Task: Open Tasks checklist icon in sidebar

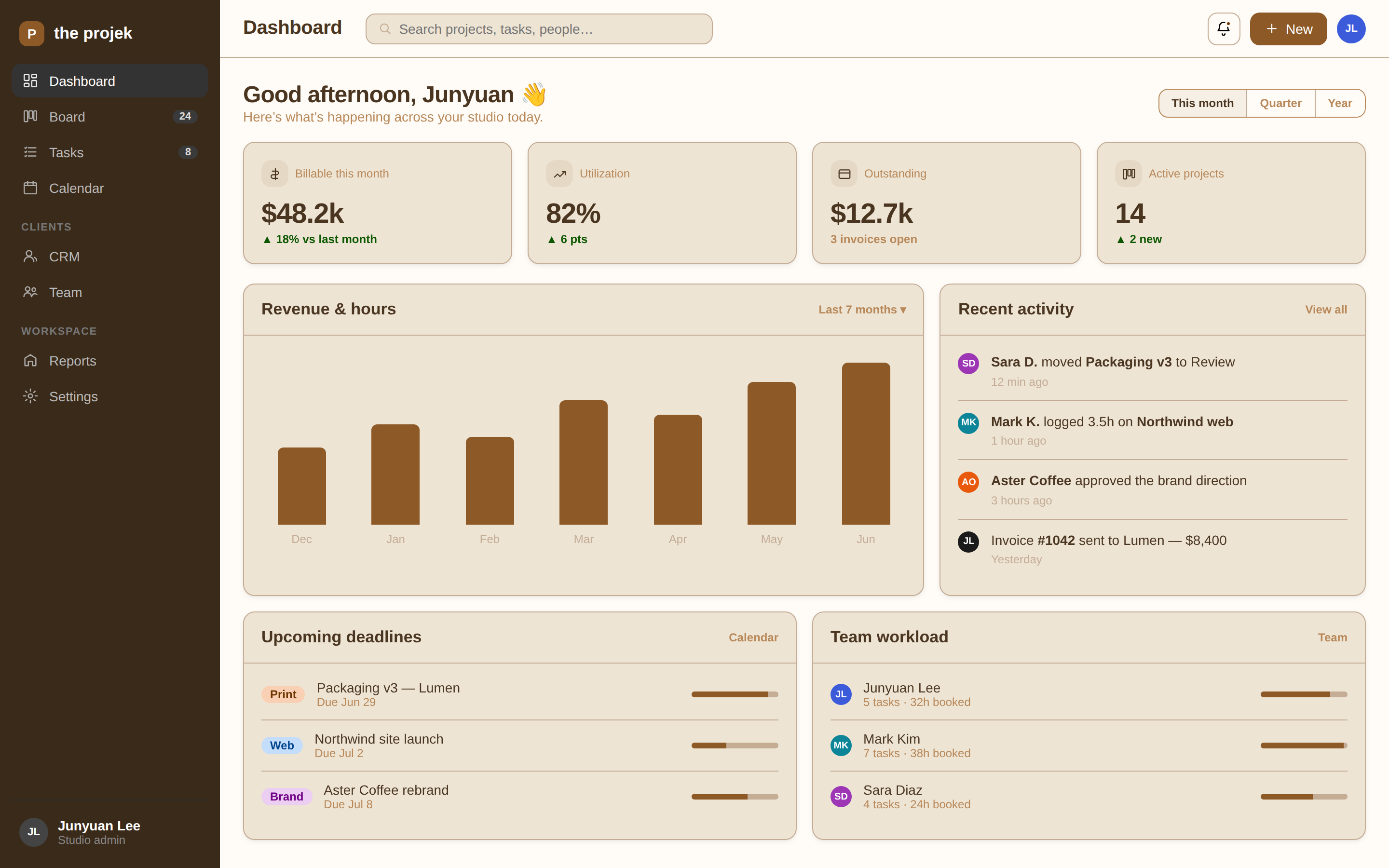Action: (30, 152)
